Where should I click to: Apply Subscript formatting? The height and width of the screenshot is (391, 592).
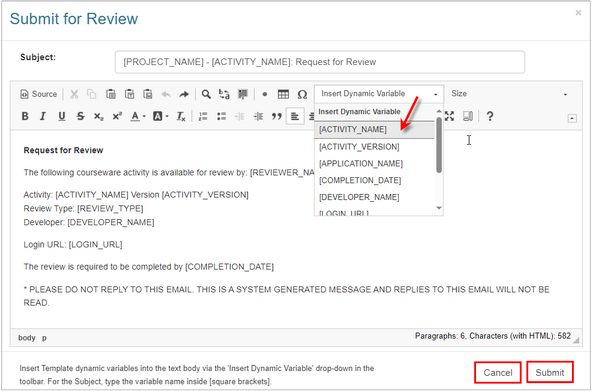tap(98, 116)
